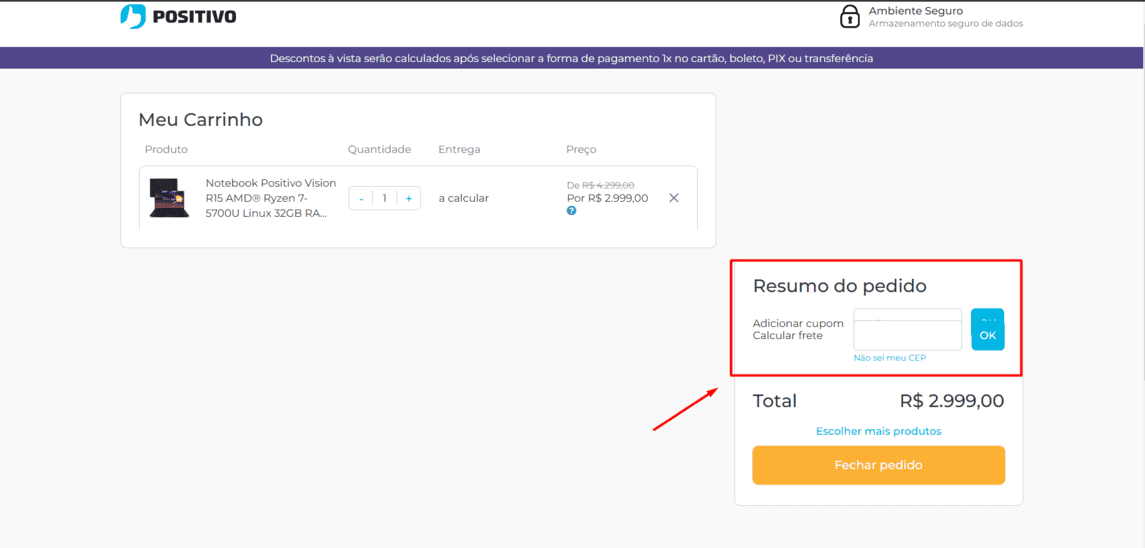This screenshot has width=1145, height=548.
Task: Increase notebook quantity with plus button
Action: pyautogui.click(x=409, y=198)
